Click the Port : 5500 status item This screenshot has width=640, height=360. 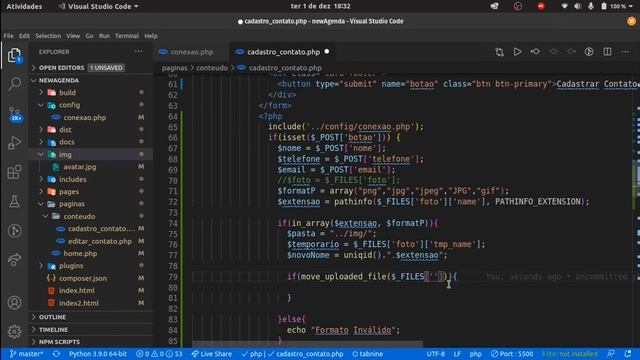(x=512, y=354)
